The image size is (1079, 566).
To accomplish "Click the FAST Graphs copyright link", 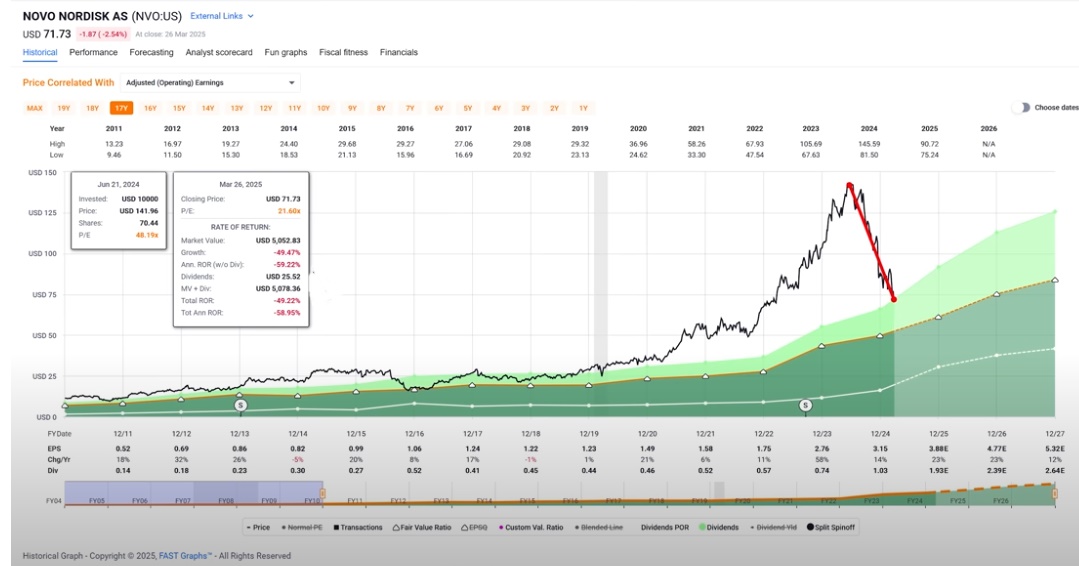I will pos(186,556).
